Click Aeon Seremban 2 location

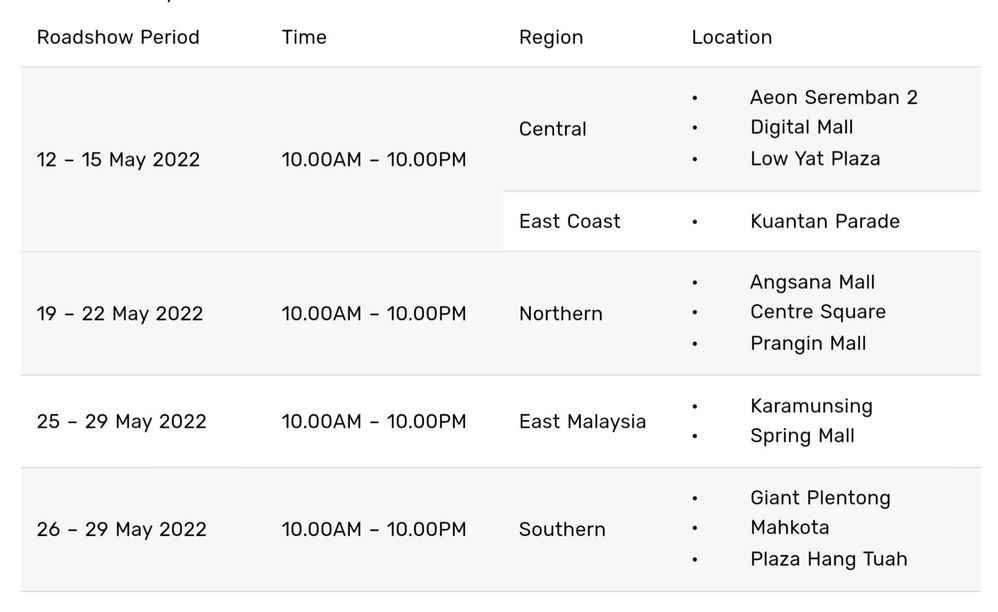(834, 97)
